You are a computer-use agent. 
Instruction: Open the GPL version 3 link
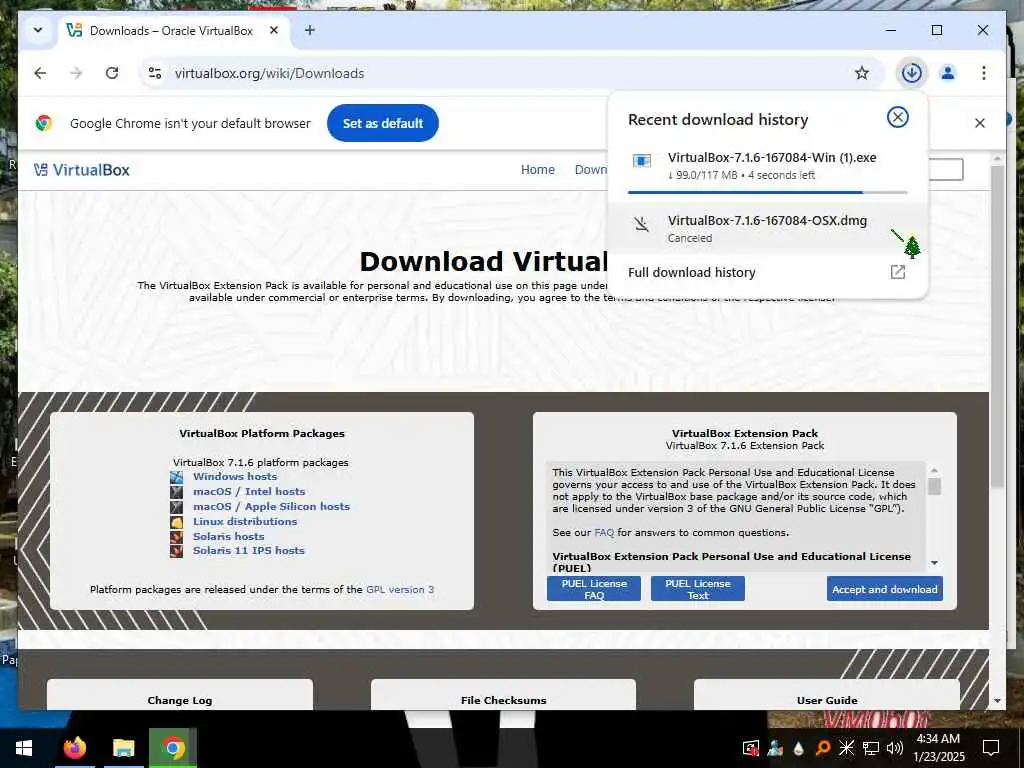tap(400, 589)
